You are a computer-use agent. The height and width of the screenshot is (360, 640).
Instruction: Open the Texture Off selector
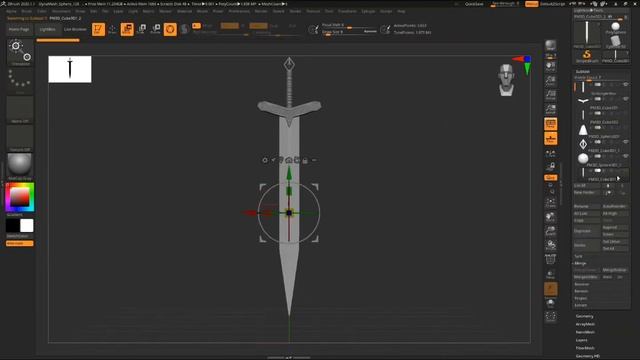point(20,138)
